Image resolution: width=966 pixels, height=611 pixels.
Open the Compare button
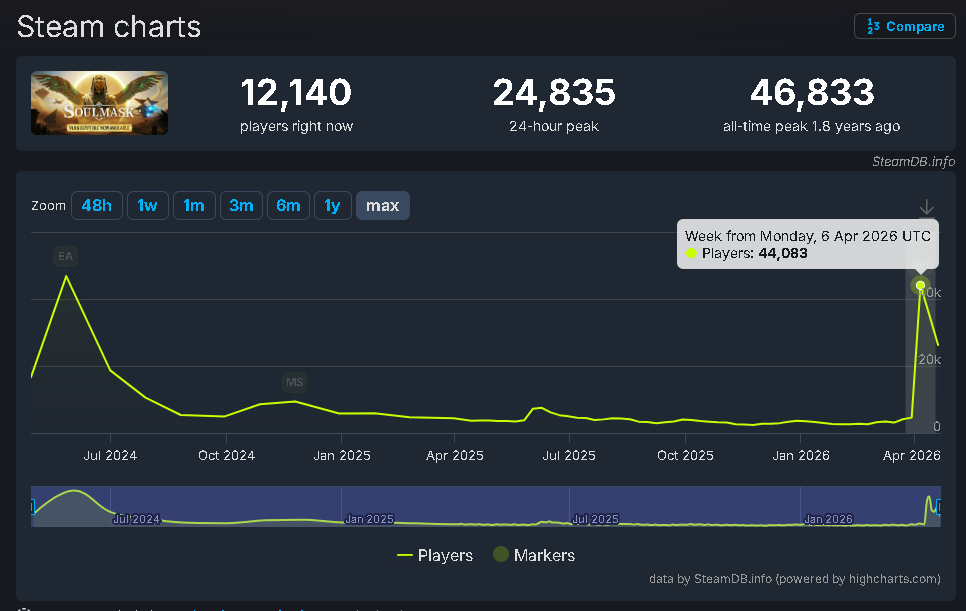coord(904,26)
